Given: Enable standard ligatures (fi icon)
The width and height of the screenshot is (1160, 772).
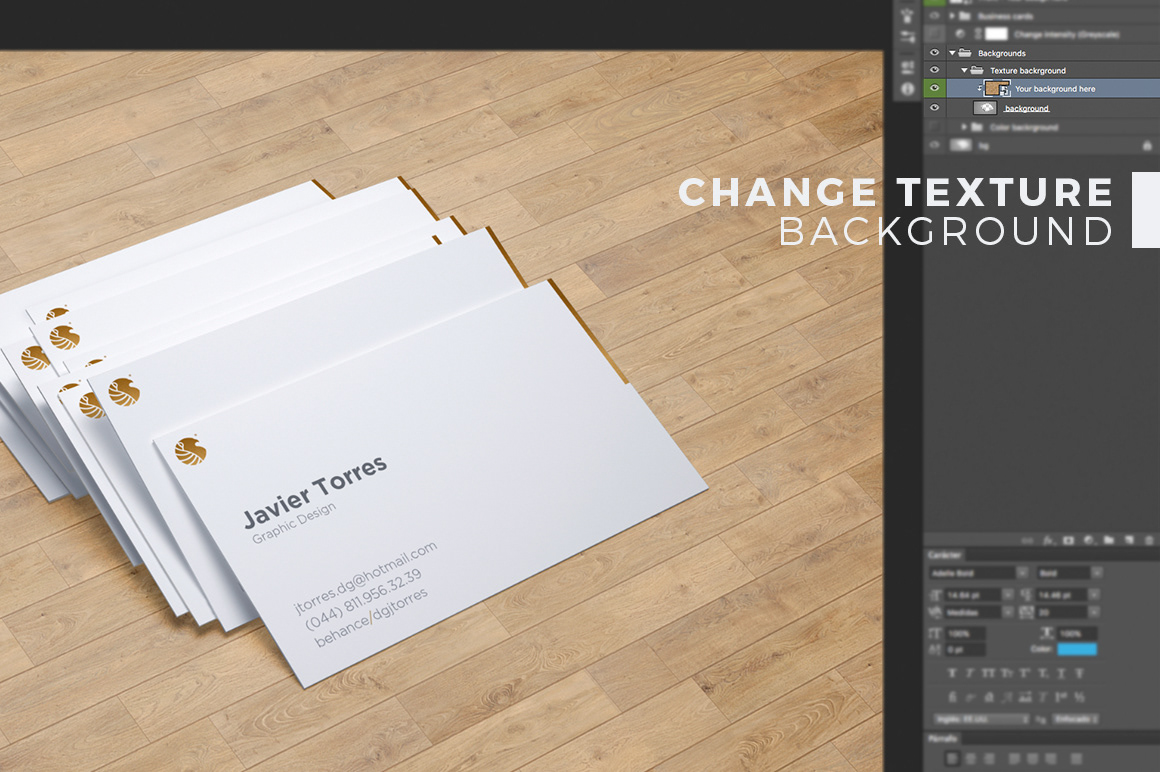Looking at the screenshot, I should [x=952, y=697].
